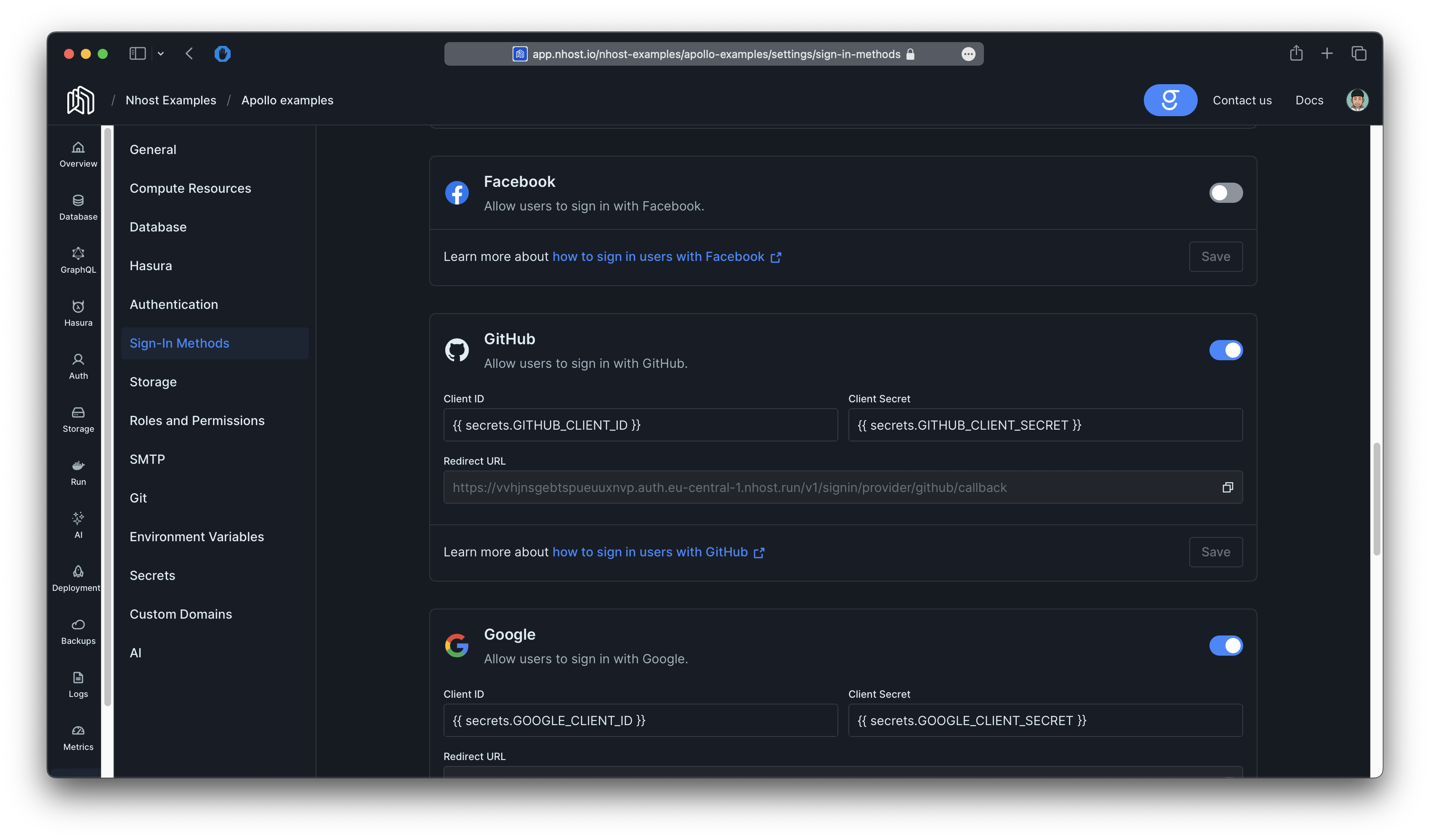Go to Apollo examples breadcrumb
This screenshot has height=840, width=1430.
[287, 100]
